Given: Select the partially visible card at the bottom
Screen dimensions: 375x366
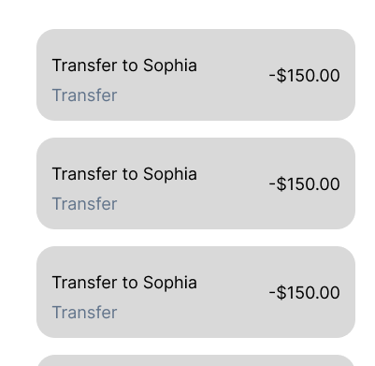Looking at the screenshot, I should 196,361.
